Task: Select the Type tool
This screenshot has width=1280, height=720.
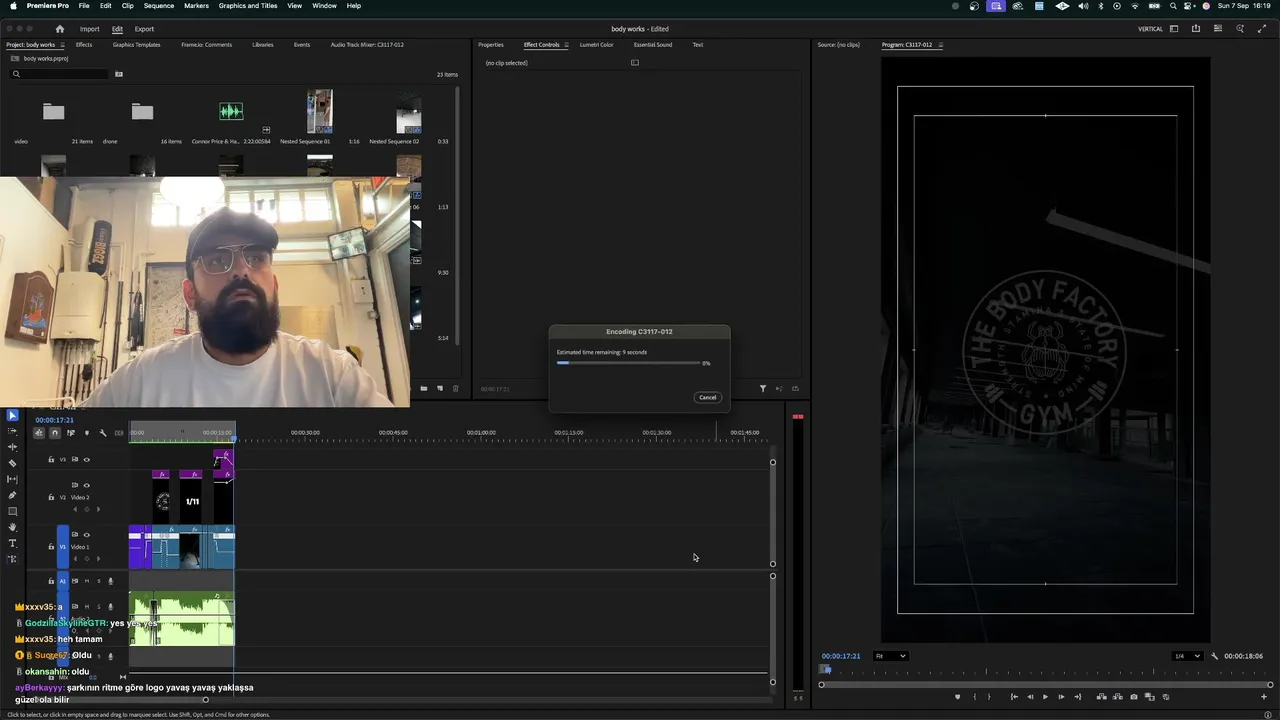Action: click(12, 543)
